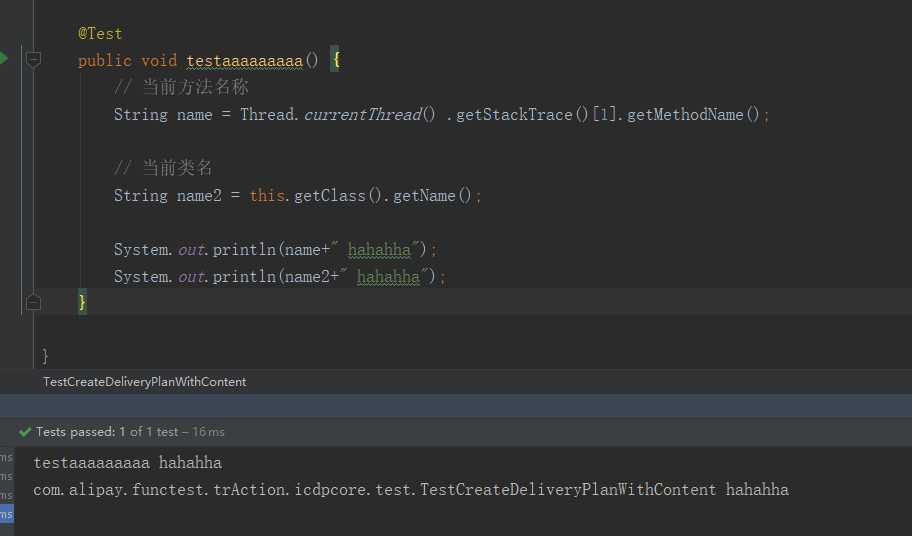Click the @Test annotation

[x=100, y=34]
